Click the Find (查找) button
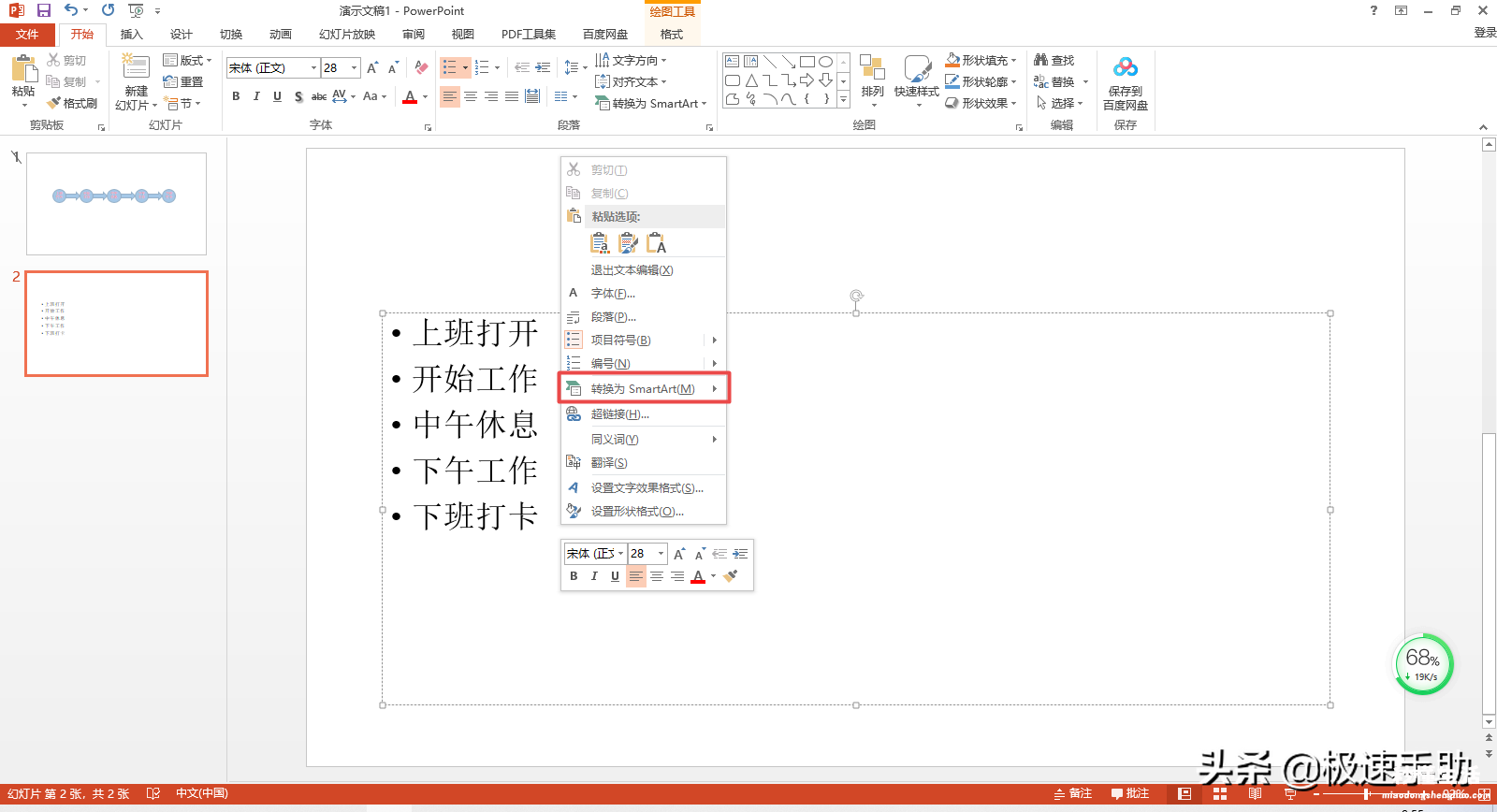Screen dimensions: 1497x812 [x=1054, y=60]
